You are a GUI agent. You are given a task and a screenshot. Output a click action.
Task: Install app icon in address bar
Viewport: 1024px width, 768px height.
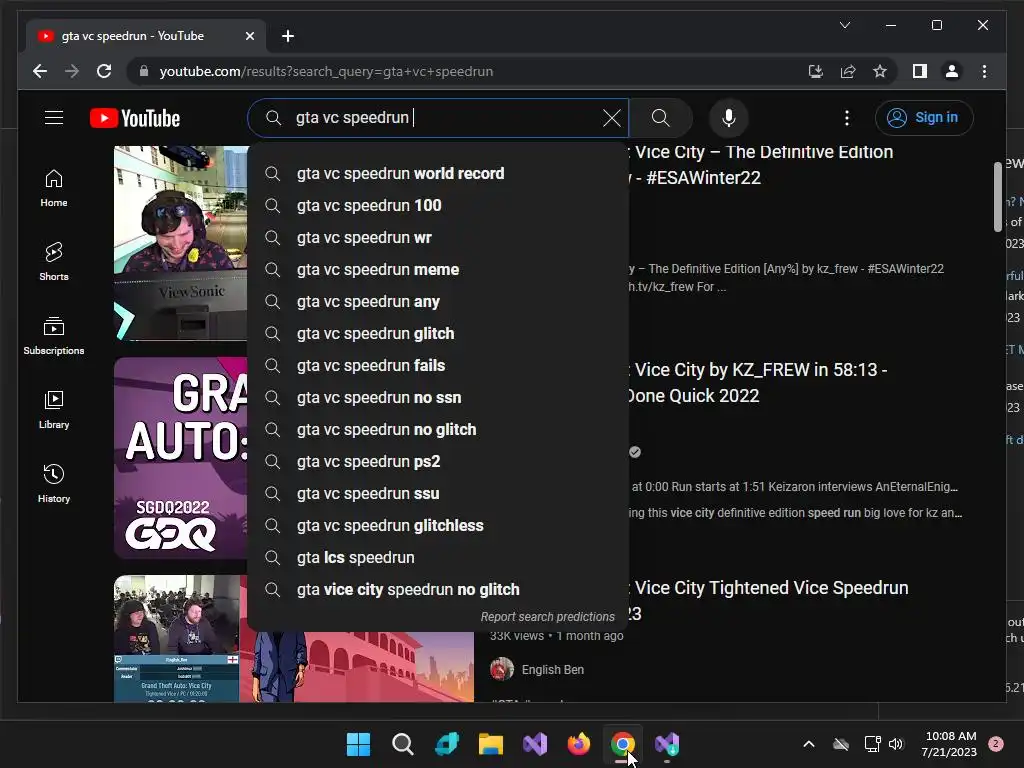[x=815, y=71]
